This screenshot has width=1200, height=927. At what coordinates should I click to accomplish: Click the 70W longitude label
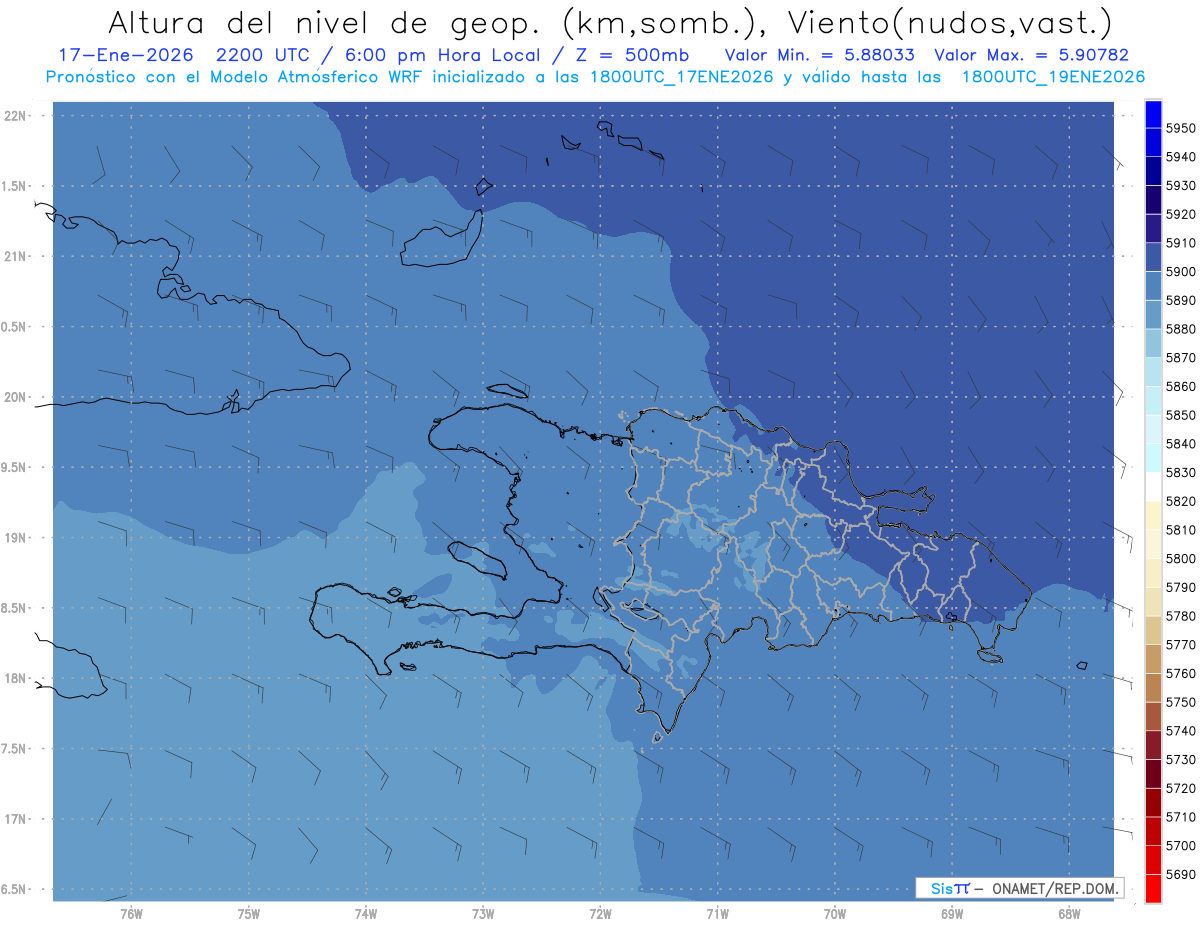tap(835, 913)
